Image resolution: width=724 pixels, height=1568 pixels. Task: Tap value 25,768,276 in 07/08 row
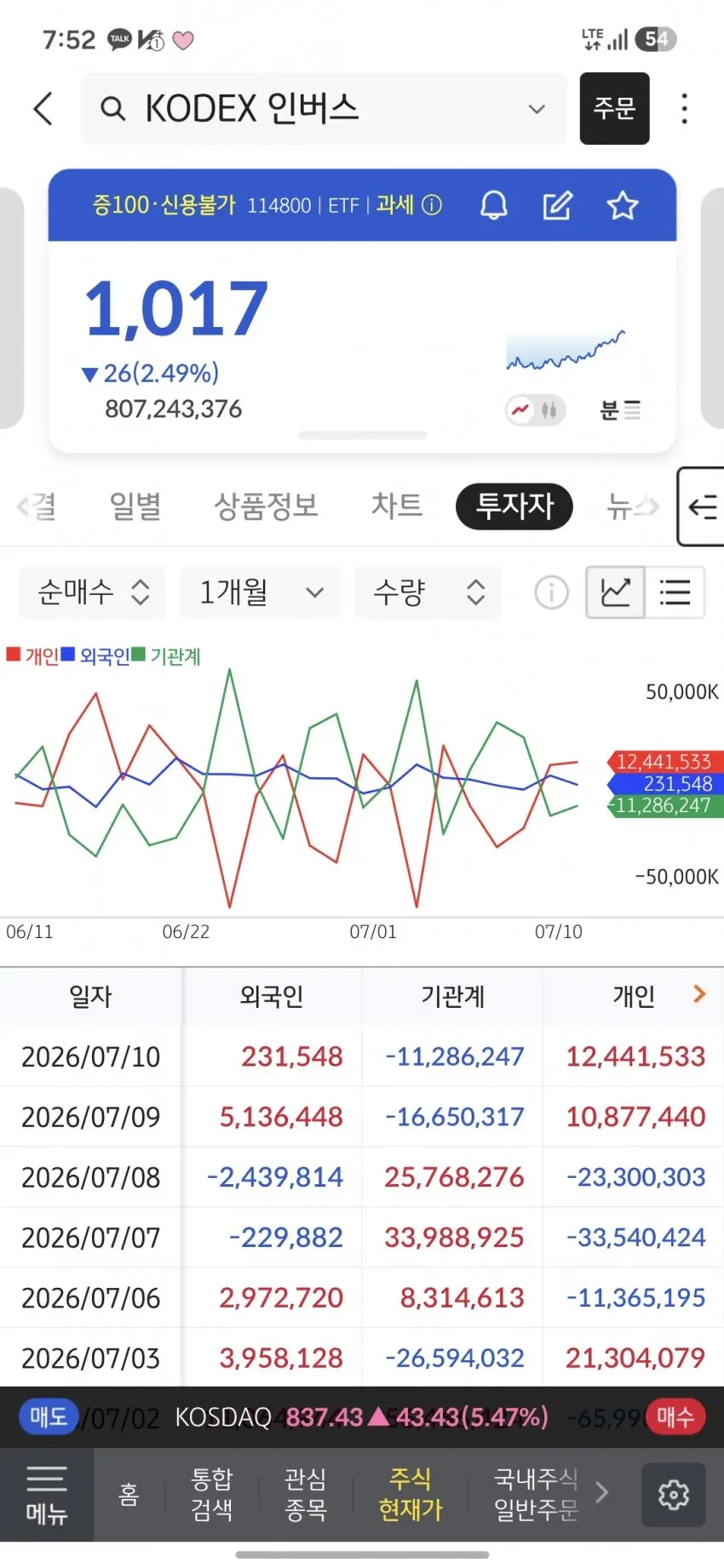[454, 1177]
